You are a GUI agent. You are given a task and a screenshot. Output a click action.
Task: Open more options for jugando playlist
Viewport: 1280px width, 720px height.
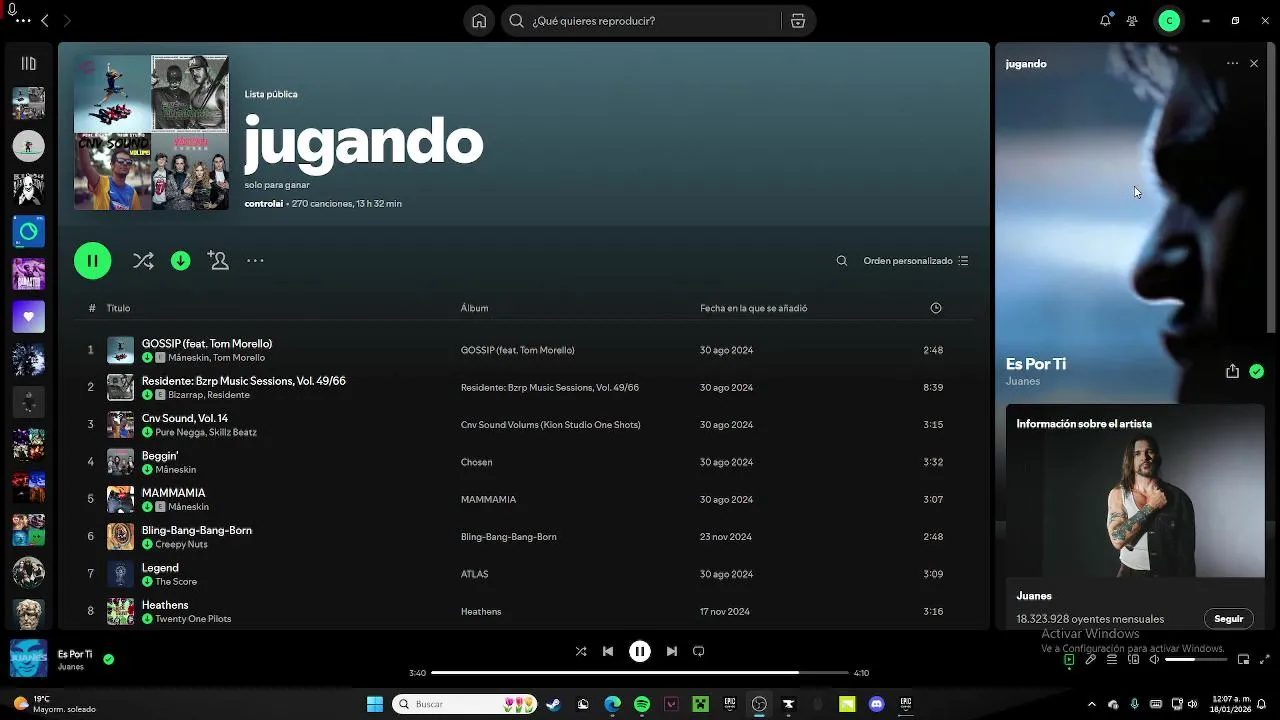click(255, 261)
